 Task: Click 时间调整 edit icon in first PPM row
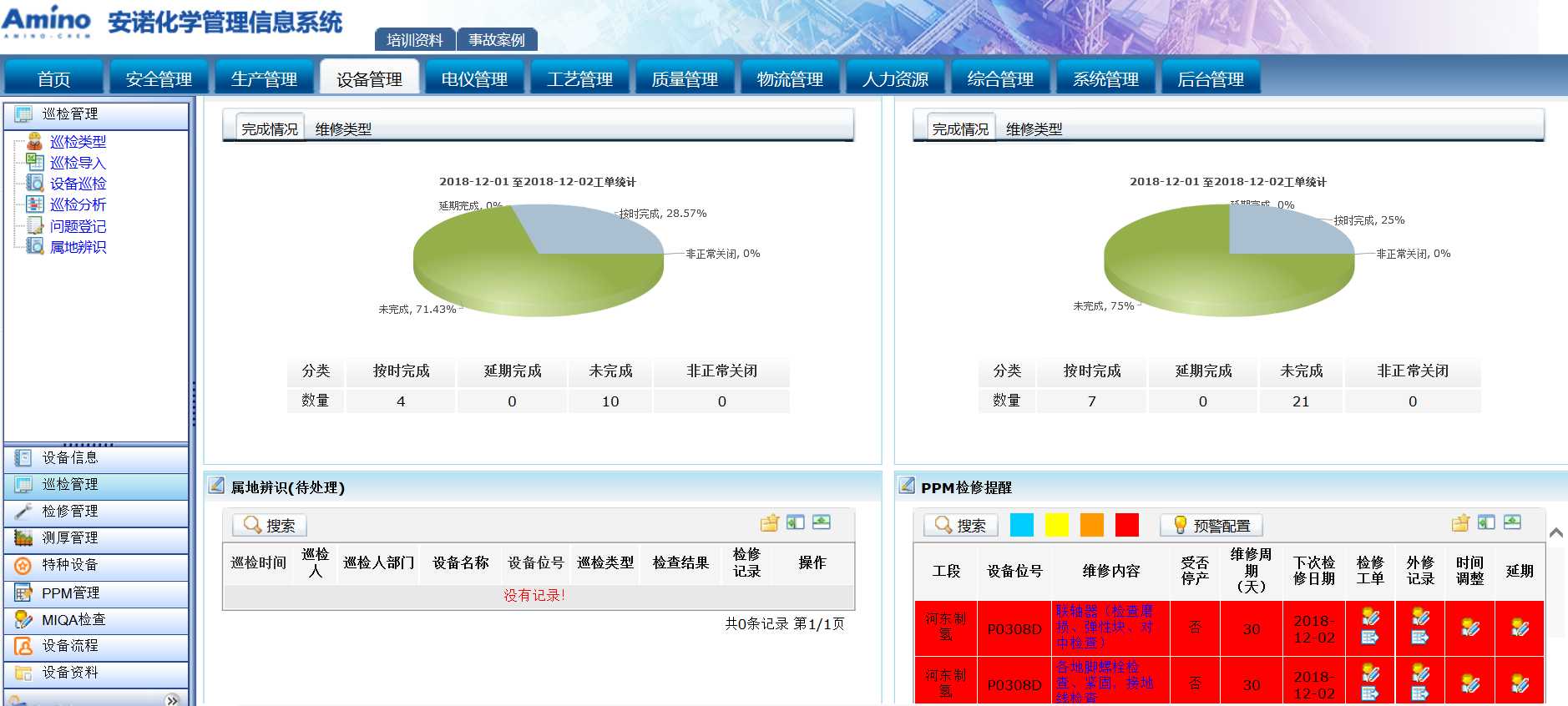1470,628
